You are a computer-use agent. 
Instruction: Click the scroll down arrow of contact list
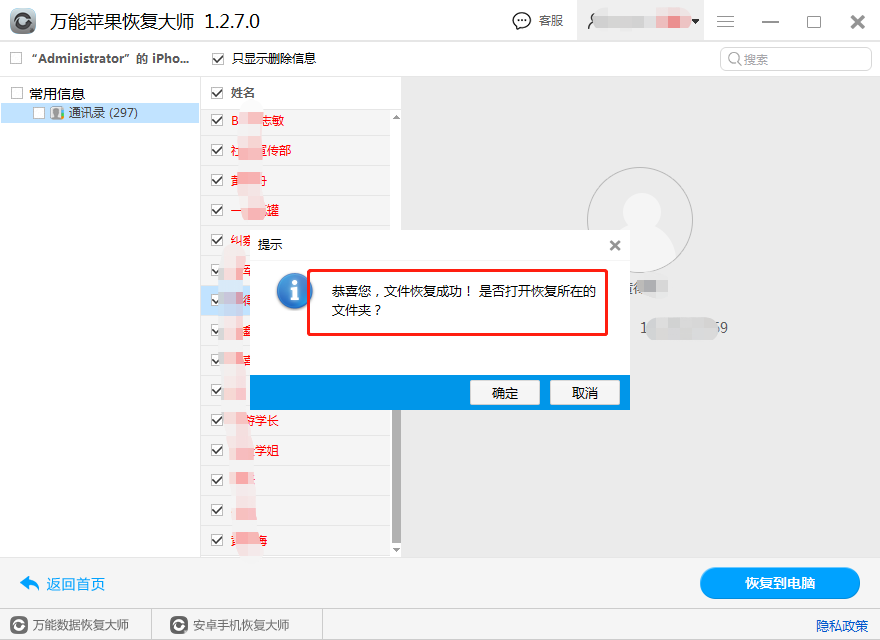[x=396, y=550]
